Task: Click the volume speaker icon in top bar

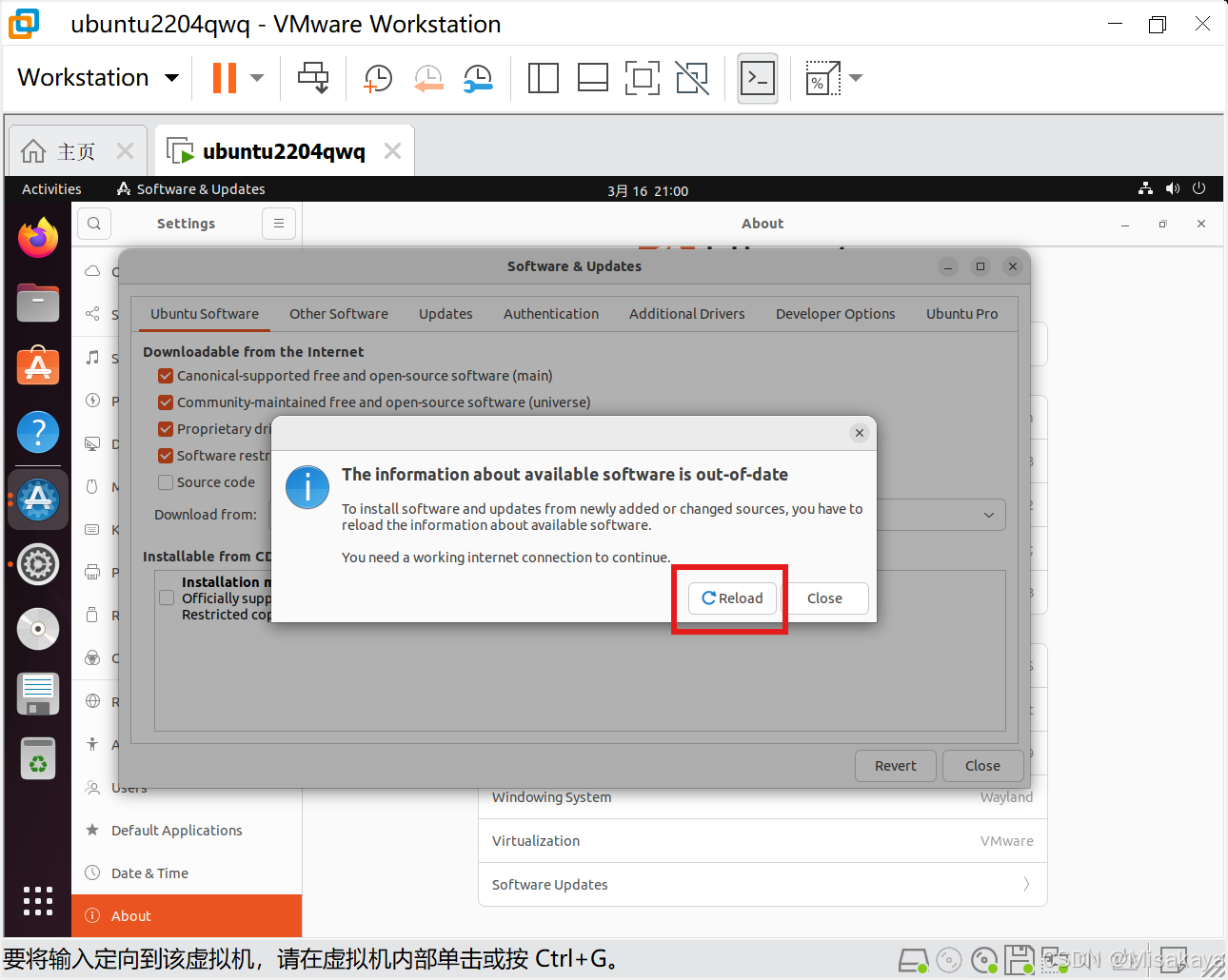Action: point(1173,189)
